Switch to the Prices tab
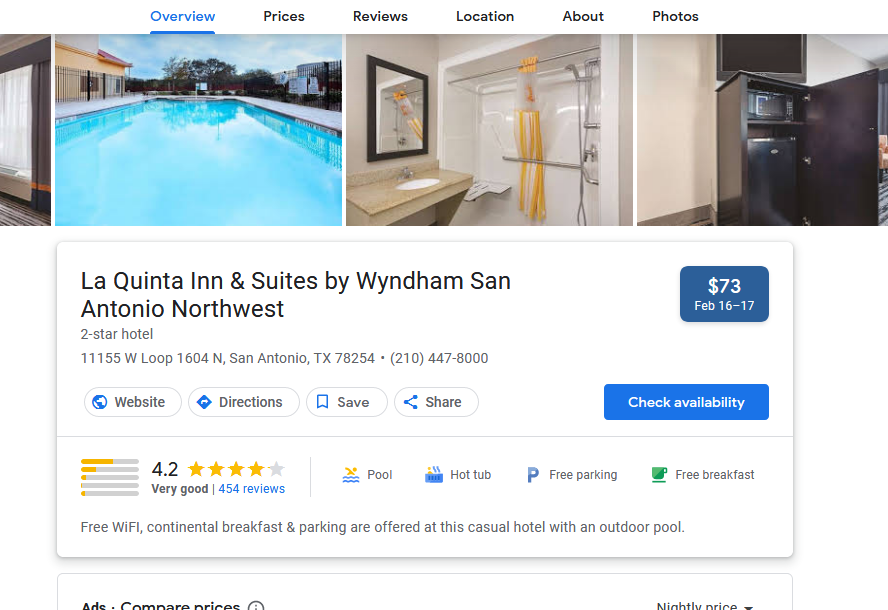 (284, 16)
